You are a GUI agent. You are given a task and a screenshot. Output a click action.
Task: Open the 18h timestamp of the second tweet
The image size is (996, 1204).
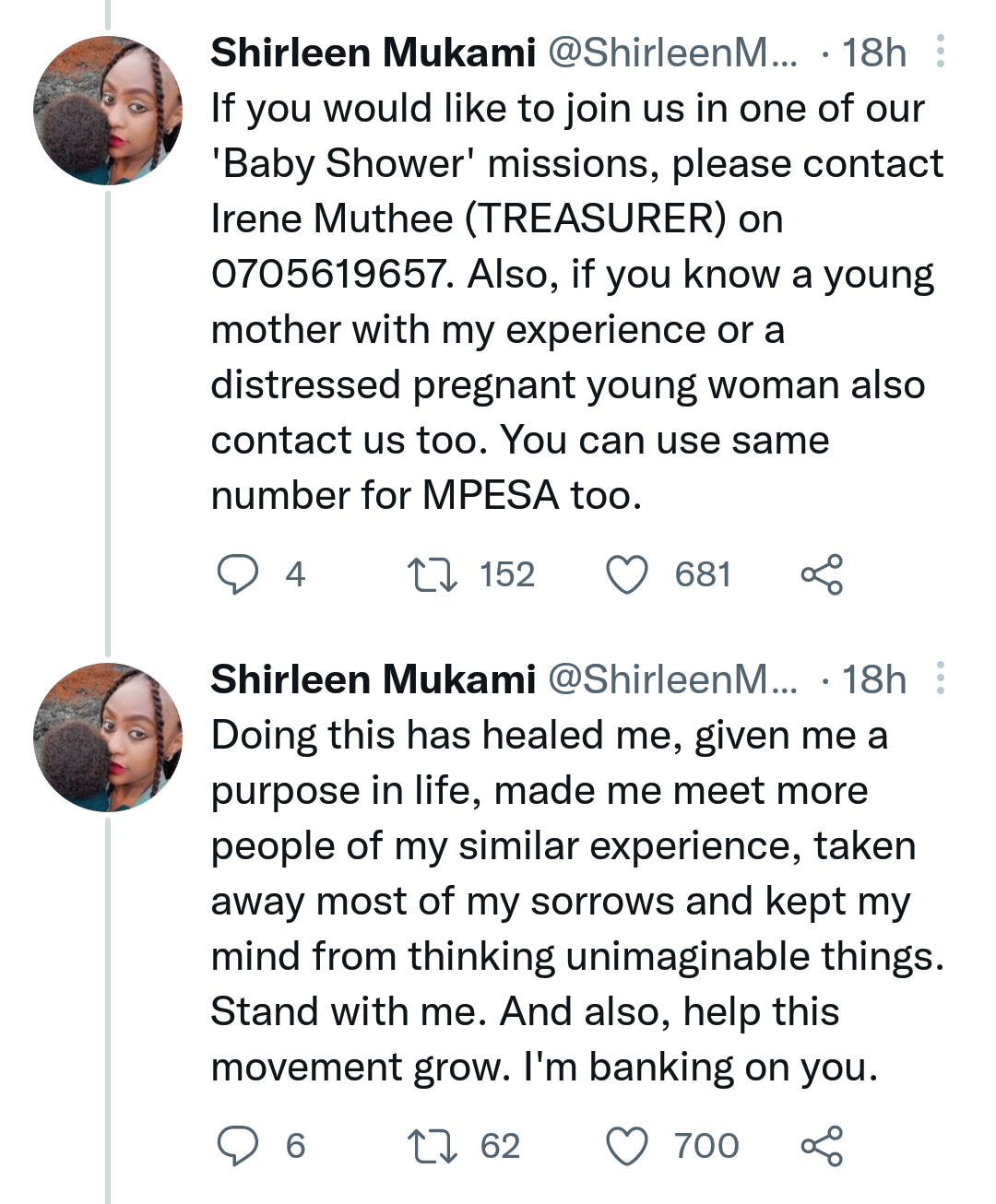(873, 679)
